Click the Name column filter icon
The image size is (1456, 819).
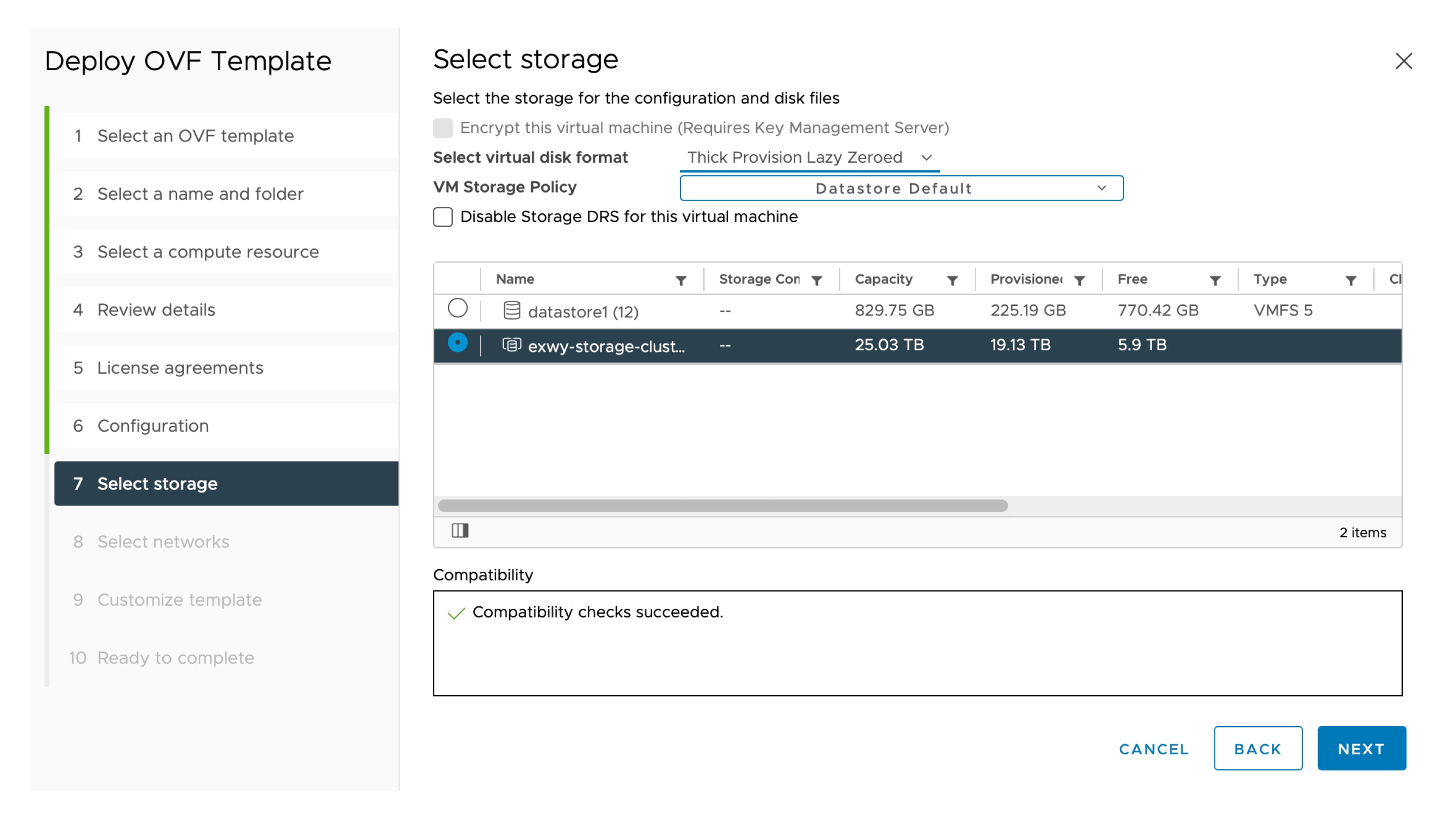681,281
